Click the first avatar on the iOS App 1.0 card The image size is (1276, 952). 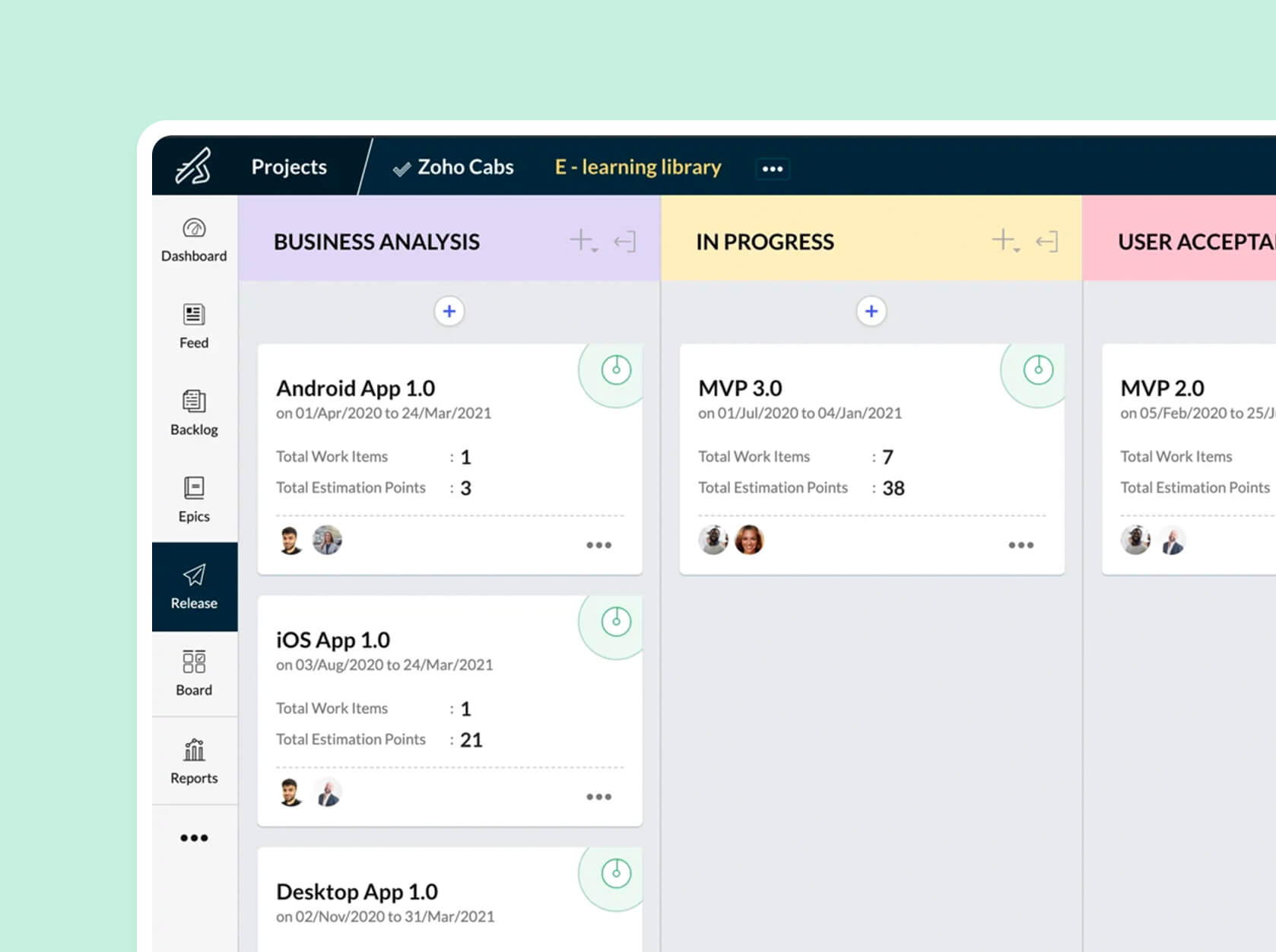pyautogui.click(x=290, y=792)
